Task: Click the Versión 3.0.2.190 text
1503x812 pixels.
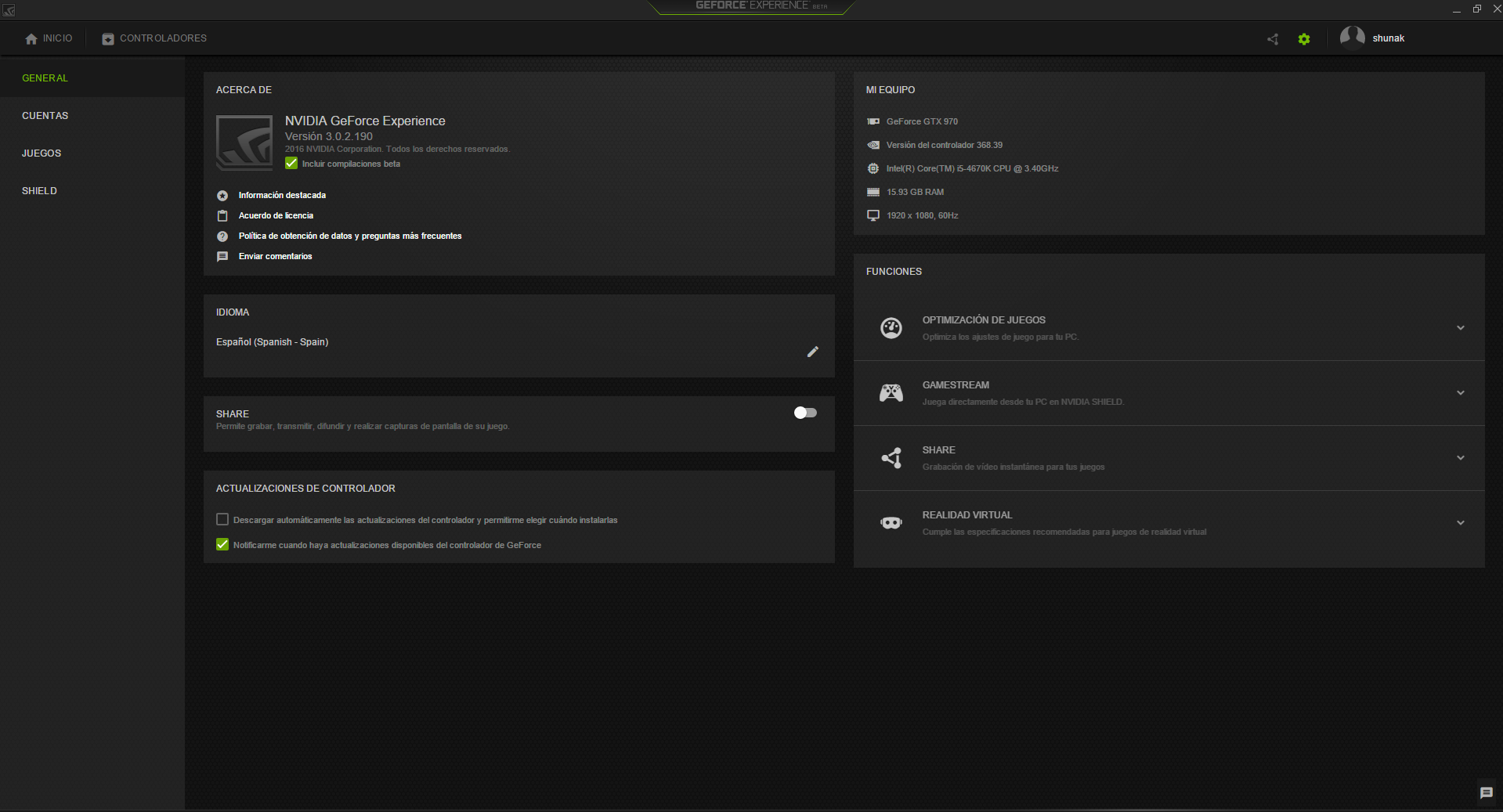Action: click(328, 136)
